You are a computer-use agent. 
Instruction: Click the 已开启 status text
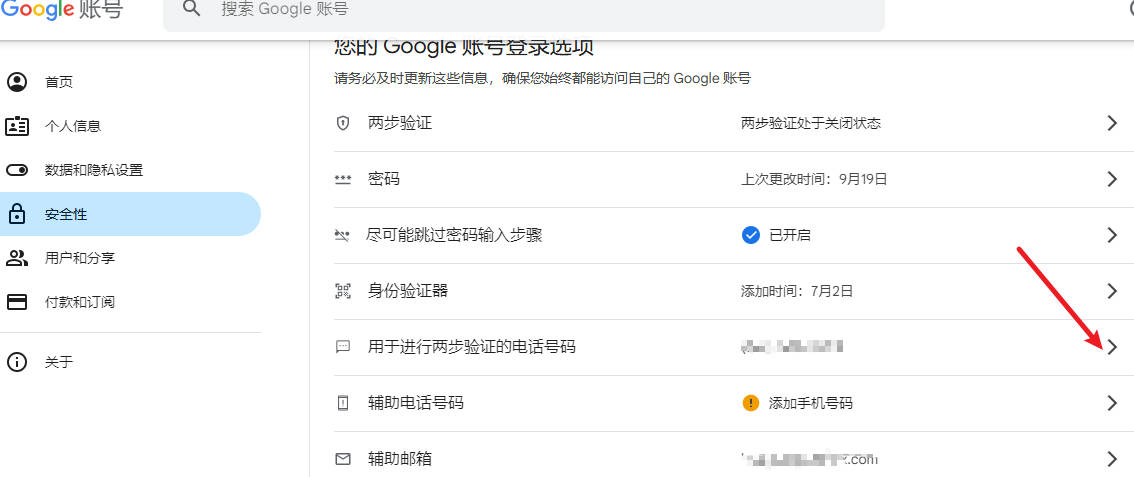point(790,236)
